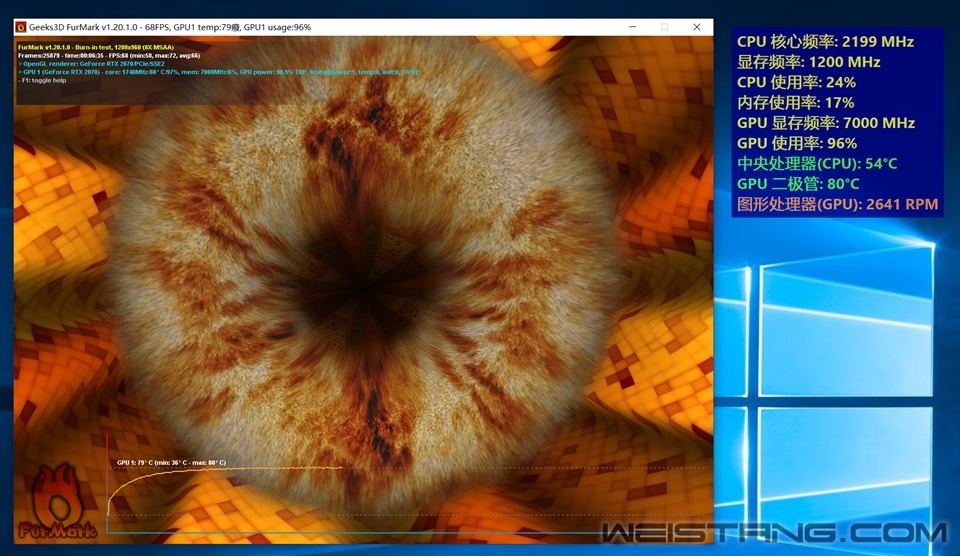The height and width of the screenshot is (556, 960).
Task: Click the CPU 核心频率 2199 MHz reading
Action: click(x=825, y=42)
